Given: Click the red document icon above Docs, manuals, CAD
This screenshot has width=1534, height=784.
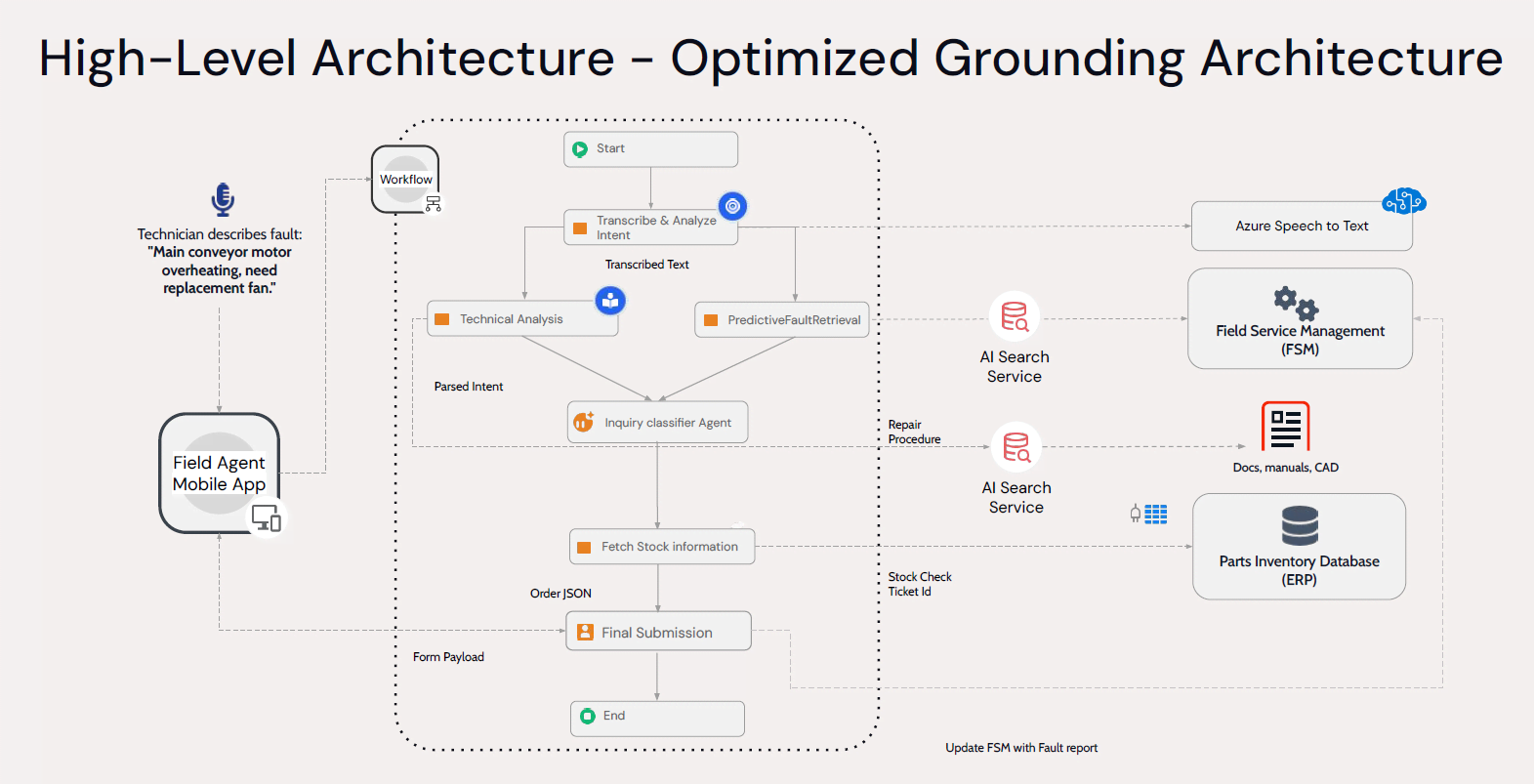Looking at the screenshot, I should pos(1285,427).
